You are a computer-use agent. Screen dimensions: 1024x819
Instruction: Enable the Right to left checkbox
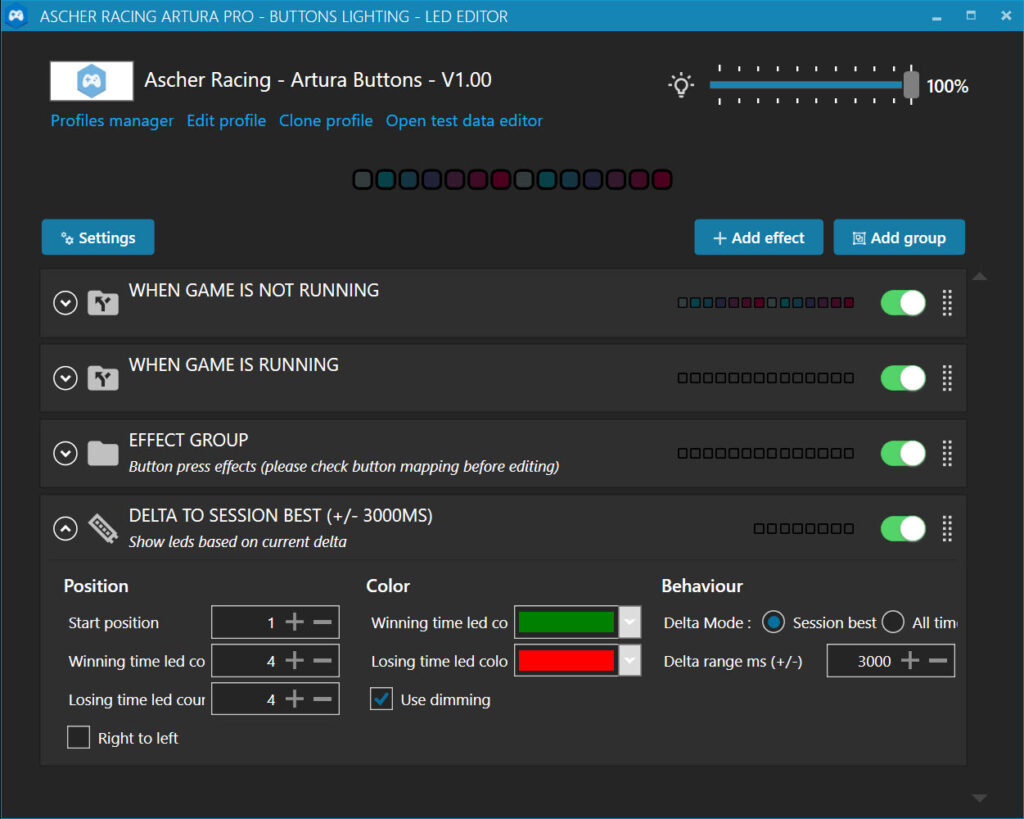(x=78, y=737)
